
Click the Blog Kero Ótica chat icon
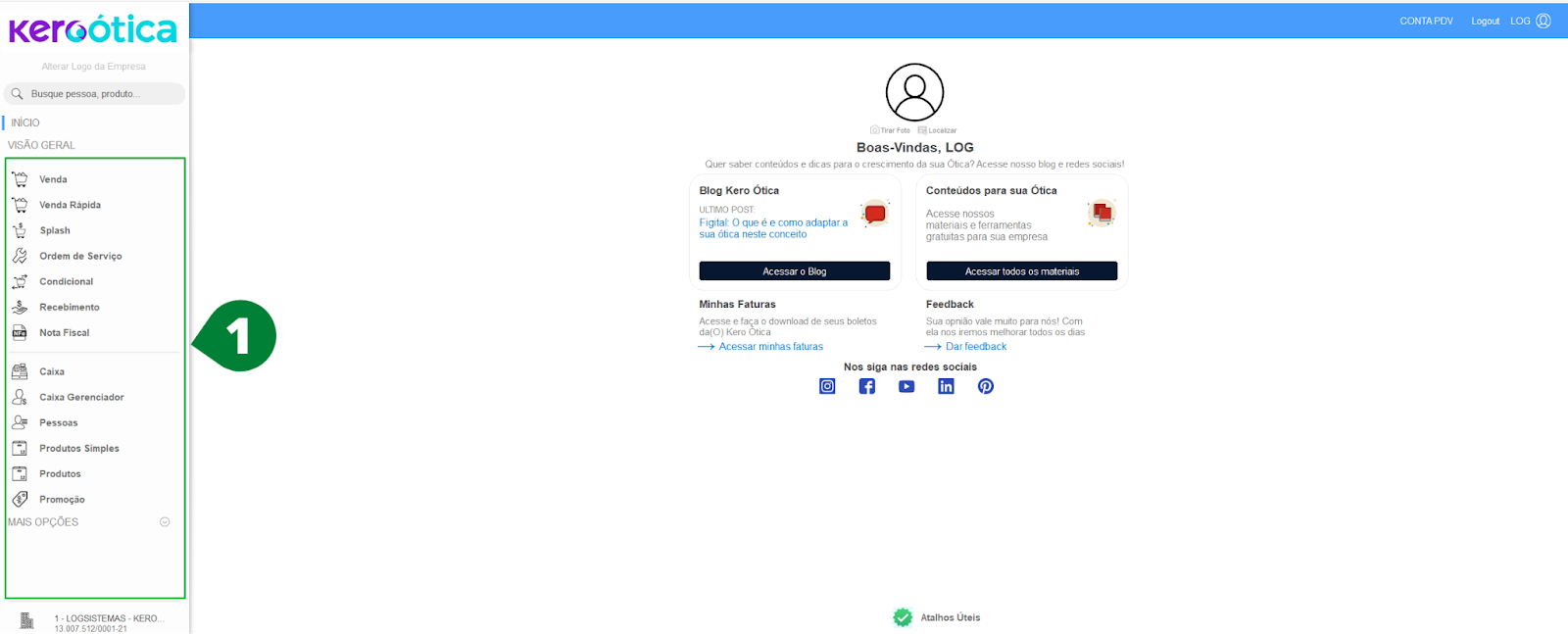(874, 214)
